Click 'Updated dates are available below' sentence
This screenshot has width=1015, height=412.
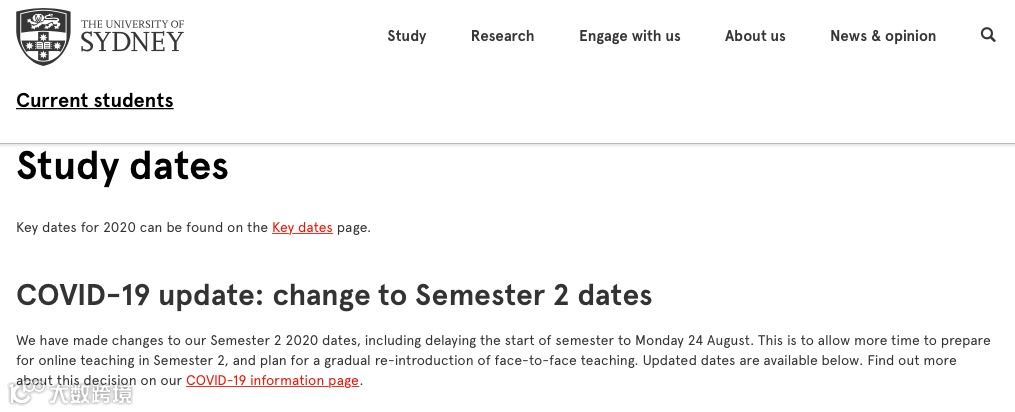749,360
